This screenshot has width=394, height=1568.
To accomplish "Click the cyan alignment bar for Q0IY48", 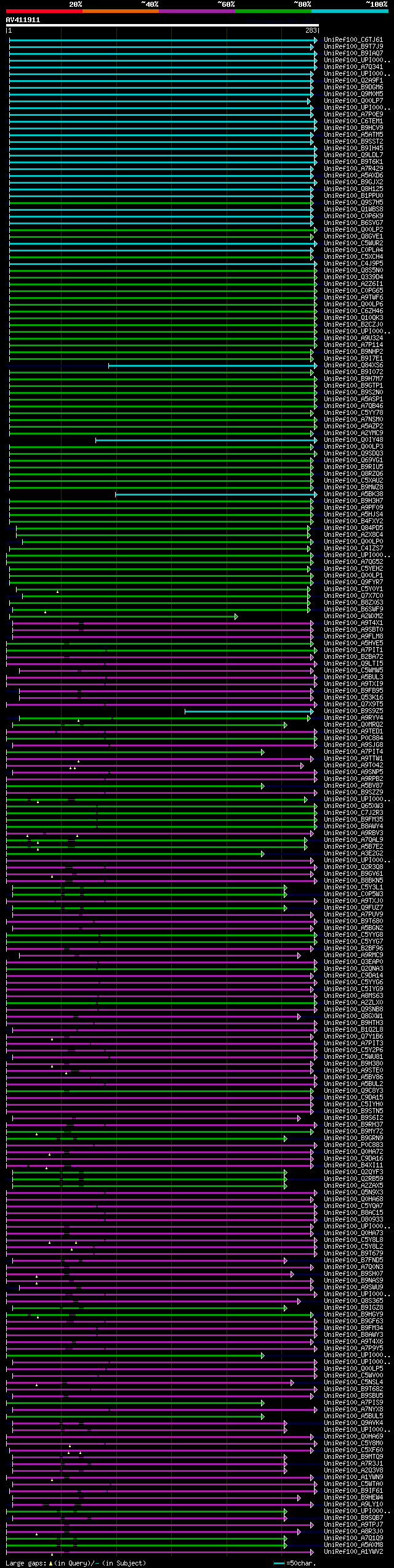I will coord(206,440).
